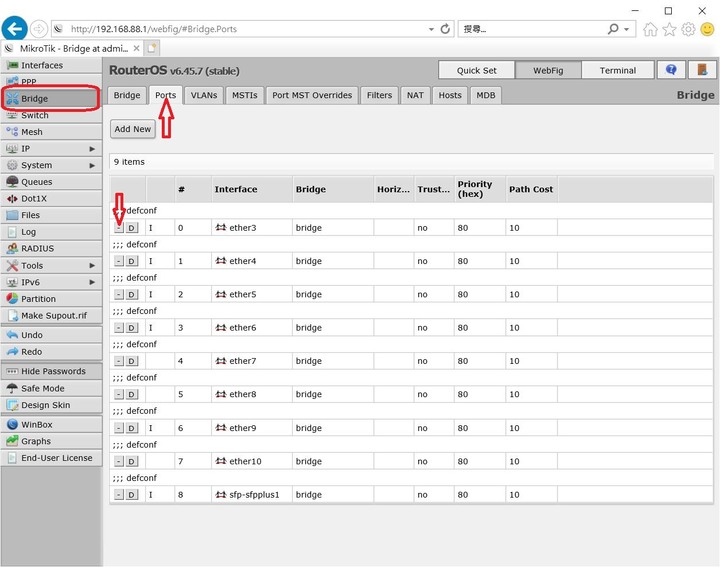
Task: Open the Switch section in sidebar
Action: point(51,115)
